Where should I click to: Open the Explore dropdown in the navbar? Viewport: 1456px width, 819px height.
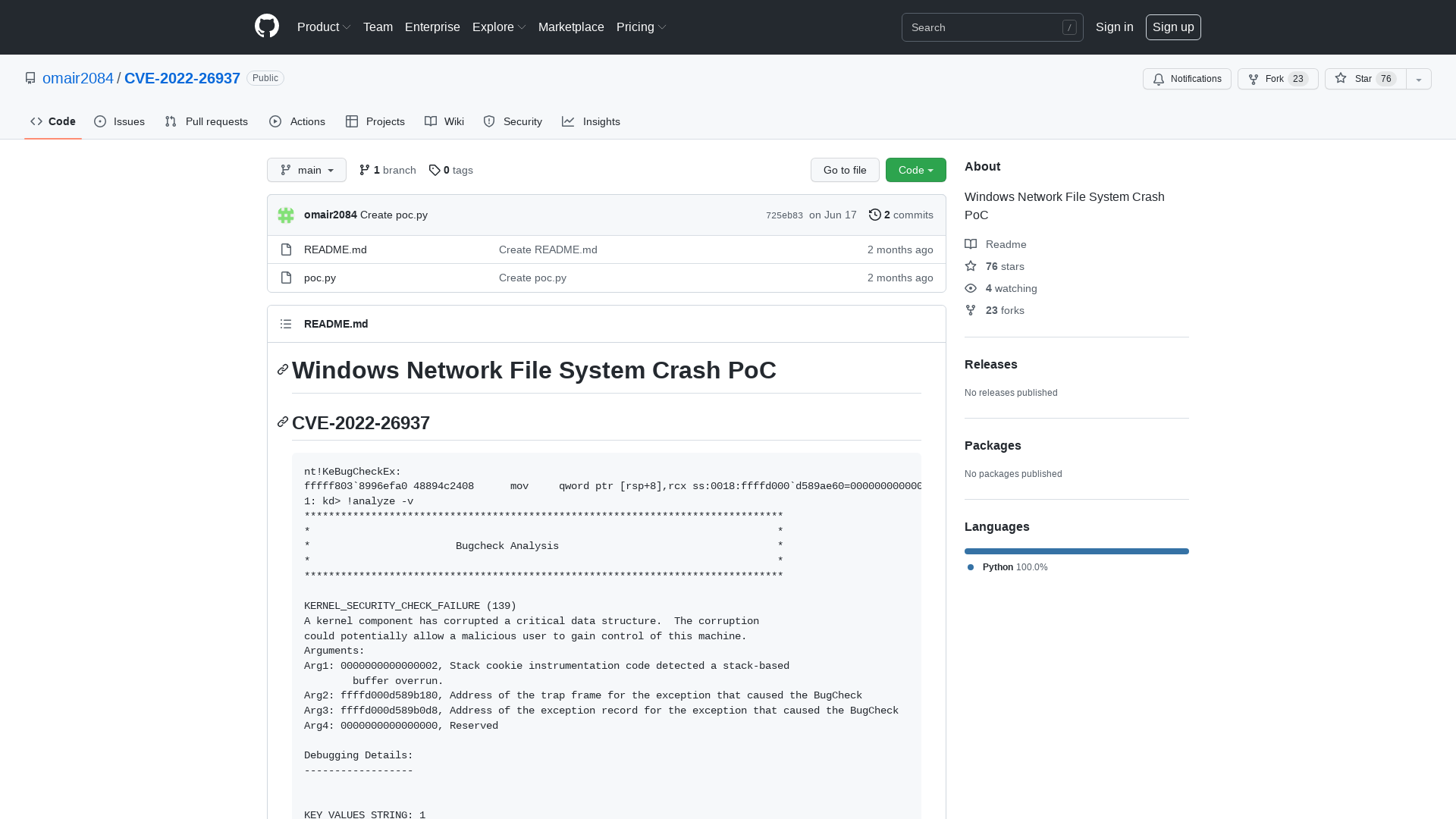point(498,27)
